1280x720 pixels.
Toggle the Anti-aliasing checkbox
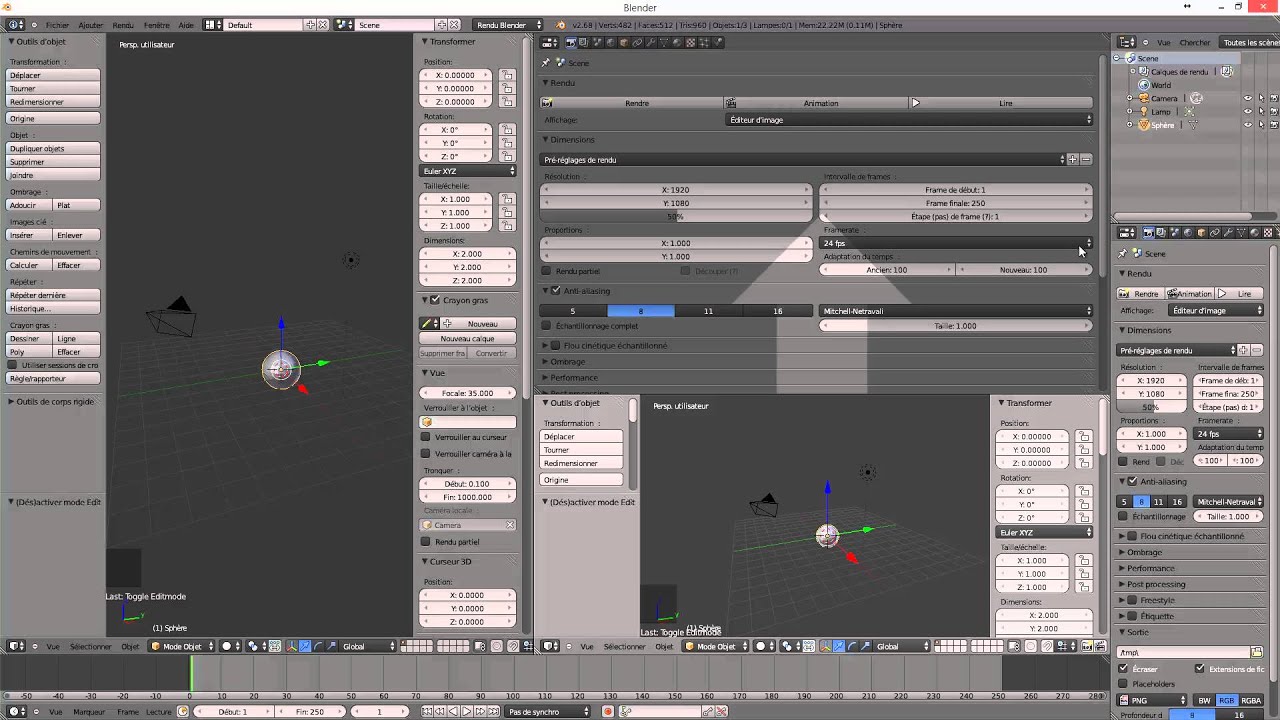click(556, 291)
